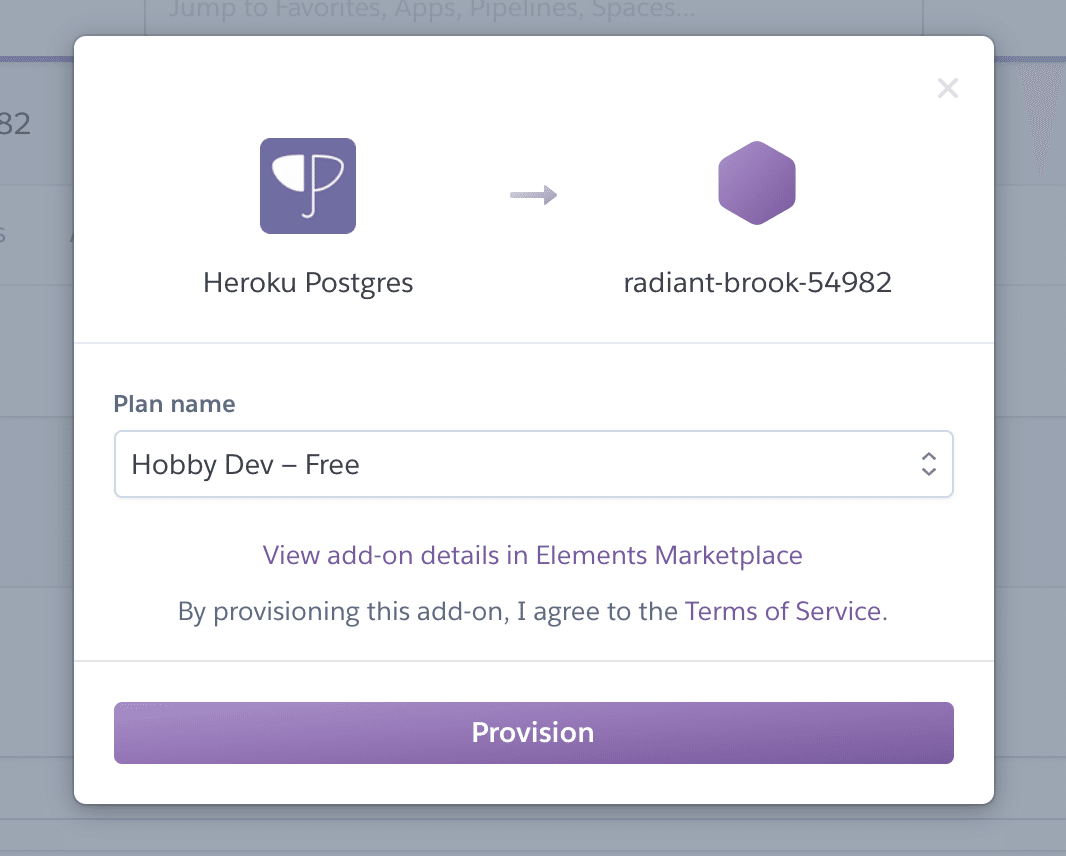Open the Terms of Service link
1066x856 pixels.
(783, 611)
